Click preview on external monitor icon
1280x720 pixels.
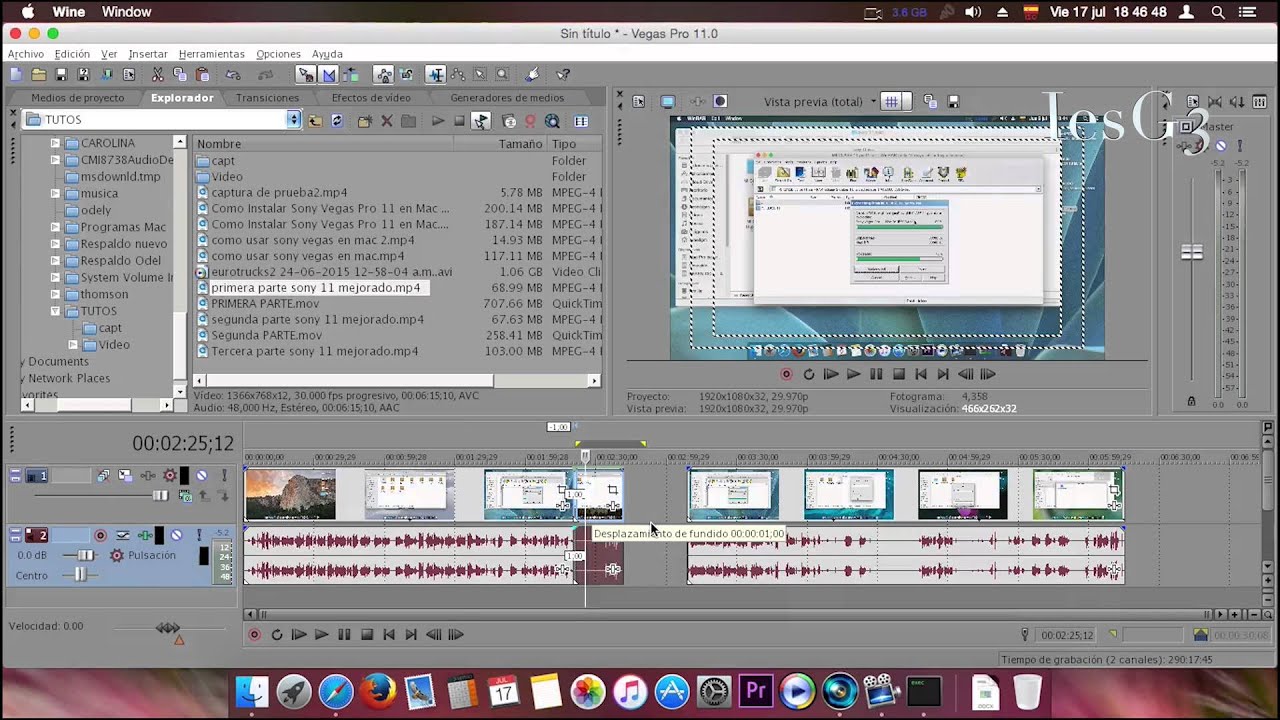[668, 102]
